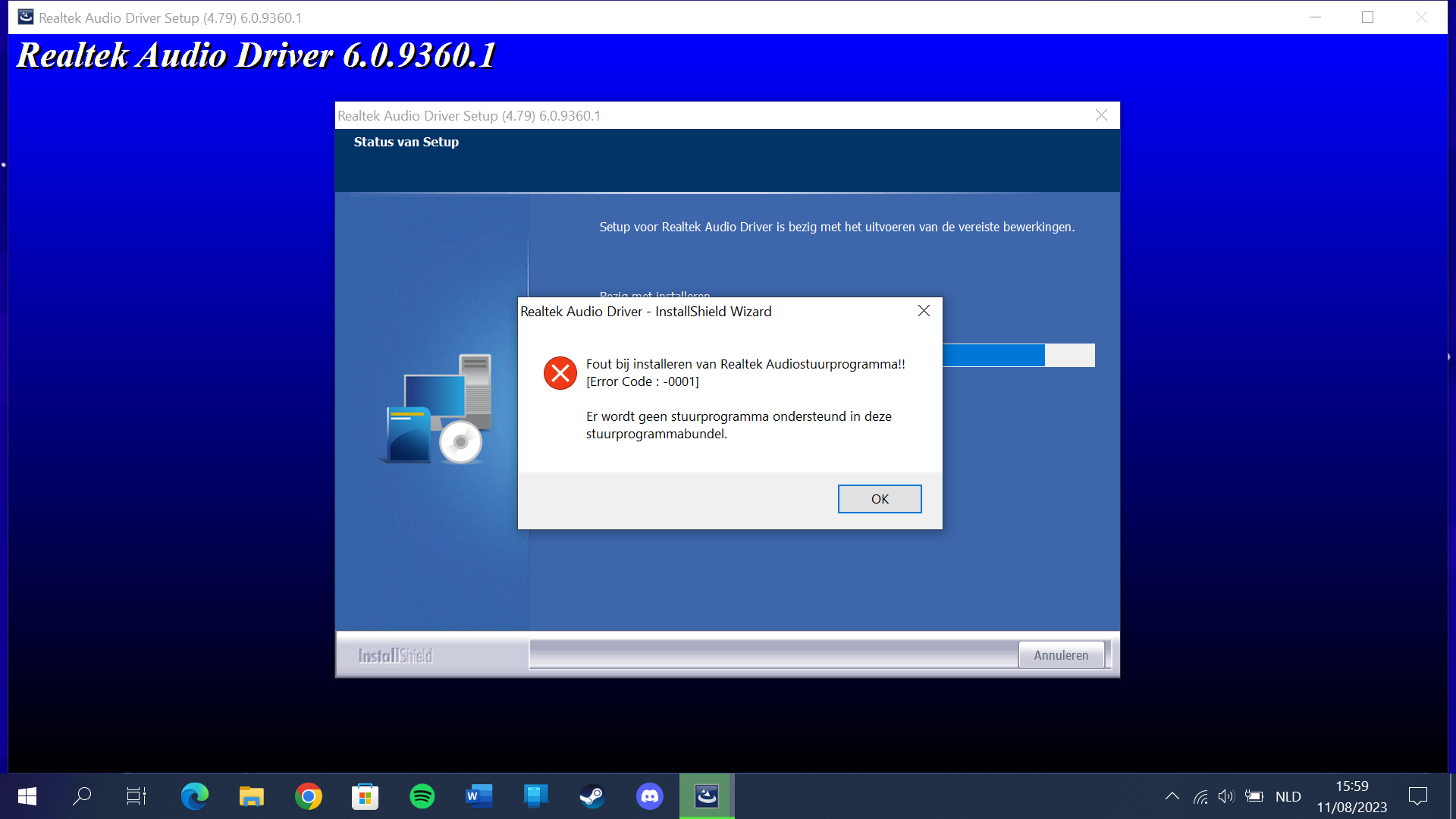1456x819 pixels.
Task: Click the red error icon
Action: [x=560, y=373]
